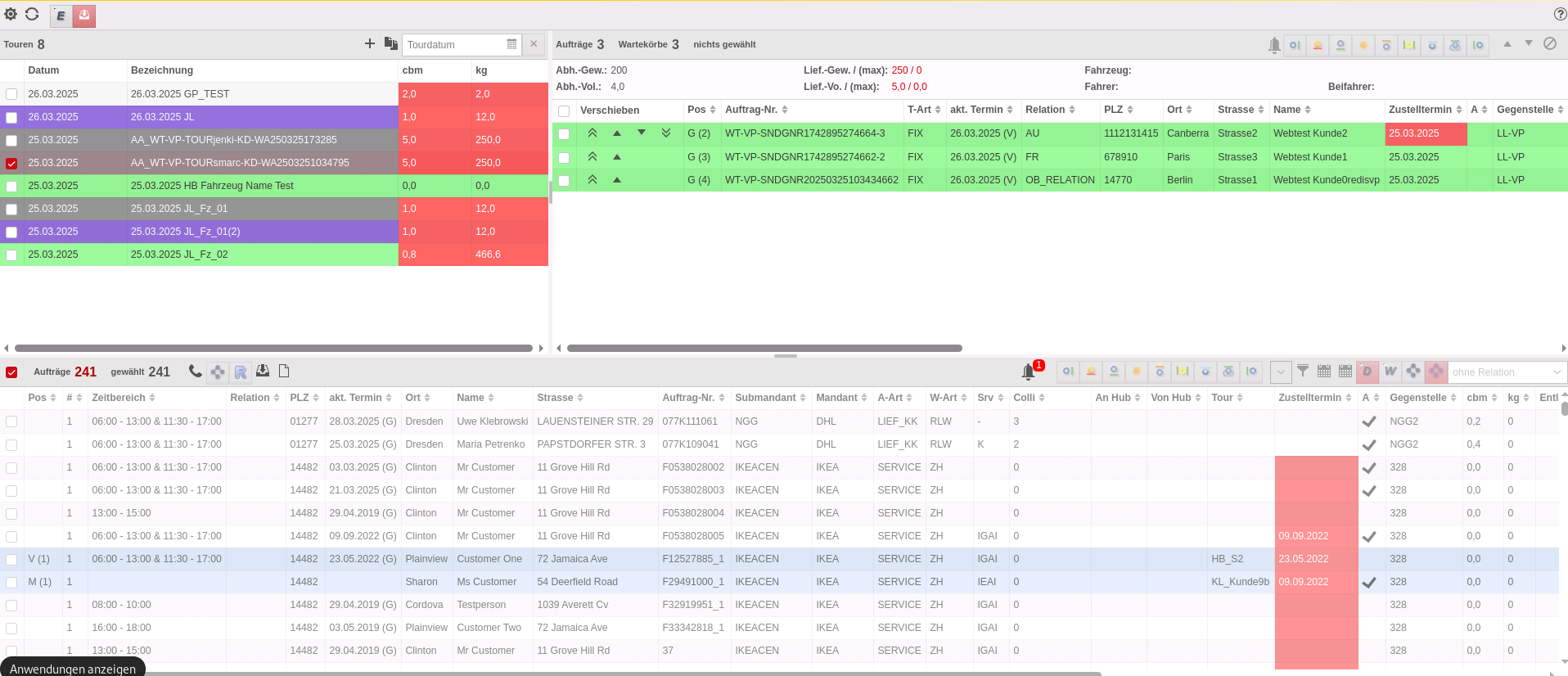Click the blank document icon in orders toolbar
Image resolution: width=1568 pixels, height=676 pixels.
coord(284,372)
